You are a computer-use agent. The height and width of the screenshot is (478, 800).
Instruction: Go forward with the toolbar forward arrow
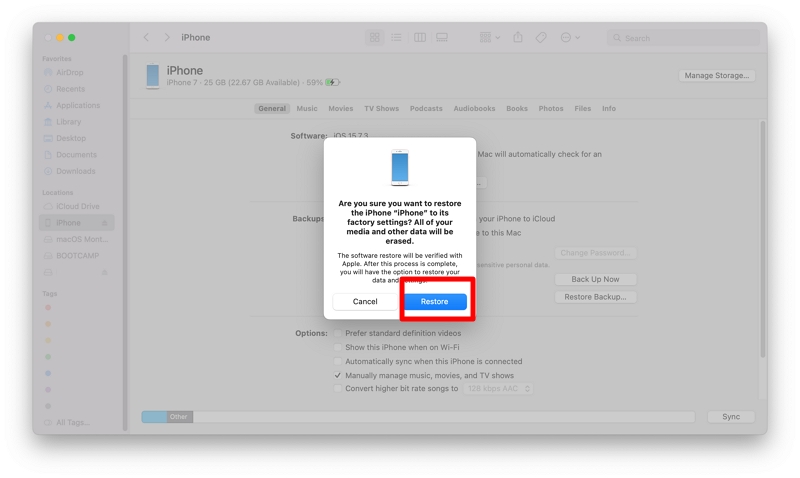point(167,37)
